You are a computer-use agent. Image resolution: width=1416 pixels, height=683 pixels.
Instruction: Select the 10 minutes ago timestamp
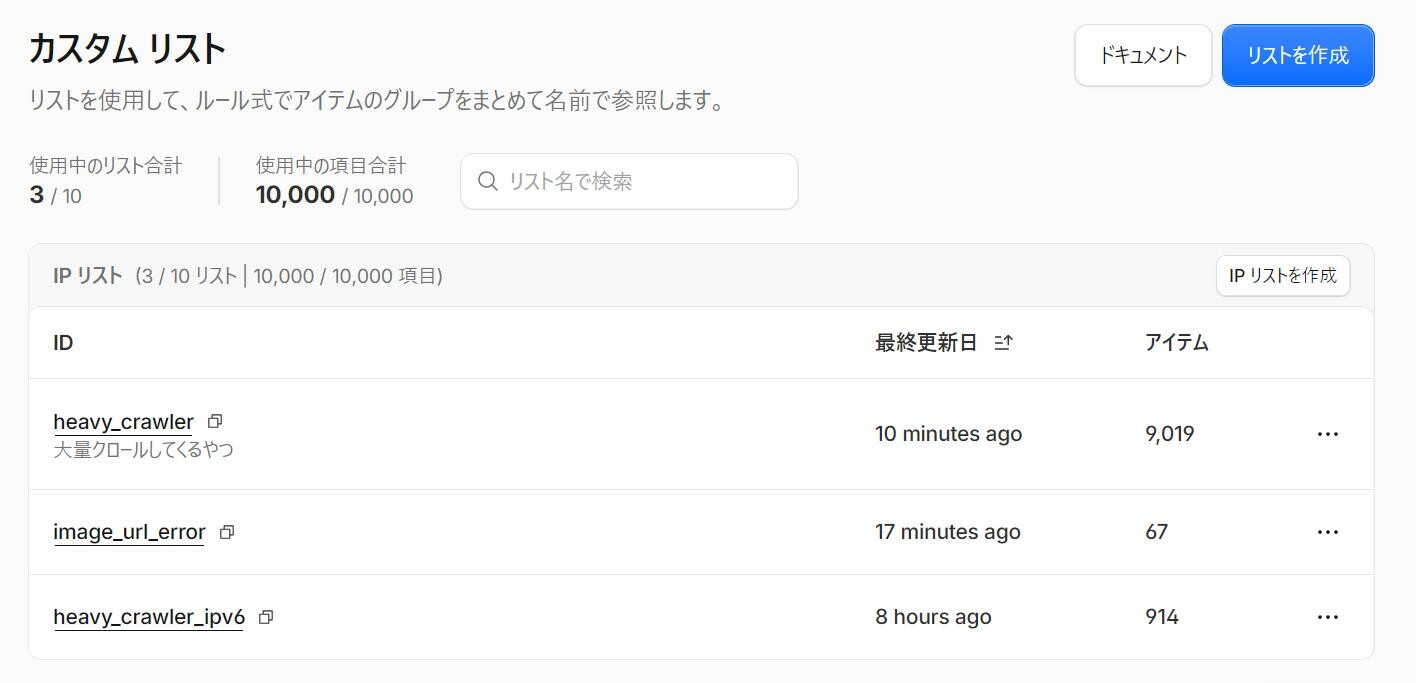pyautogui.click(x=949, y=434)
